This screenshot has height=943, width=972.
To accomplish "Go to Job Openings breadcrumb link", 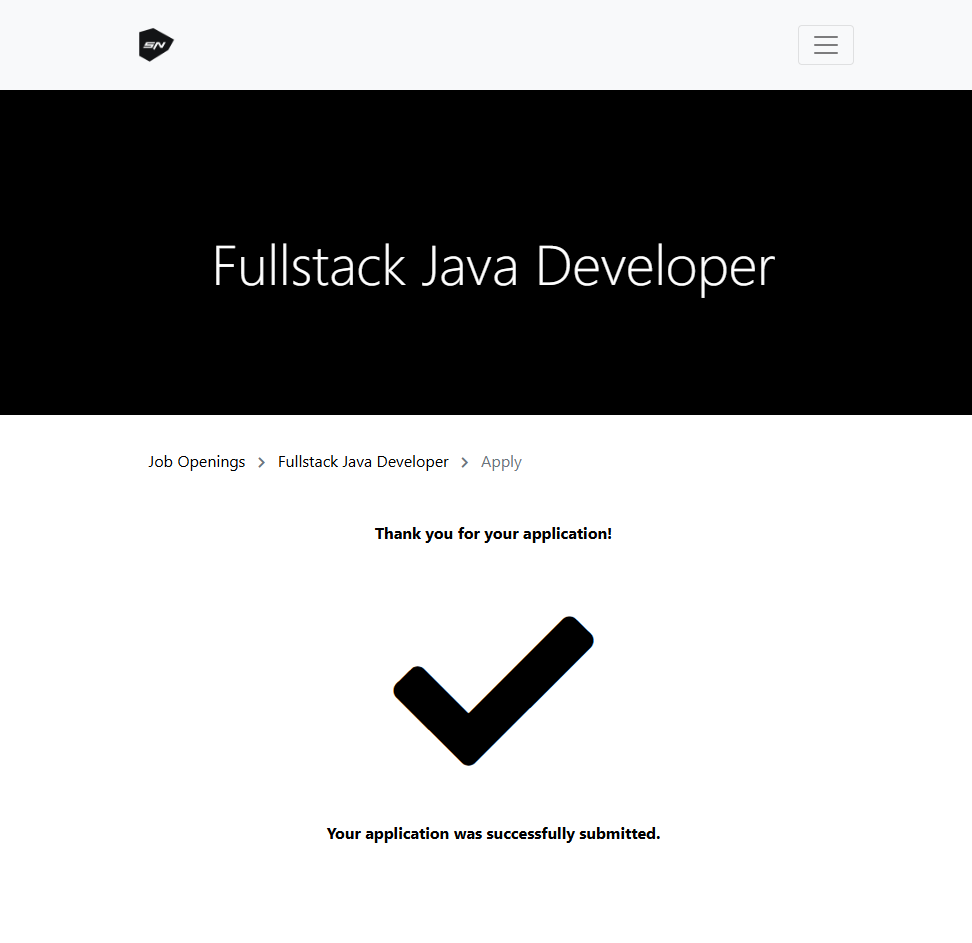I will tap(197, 462).
